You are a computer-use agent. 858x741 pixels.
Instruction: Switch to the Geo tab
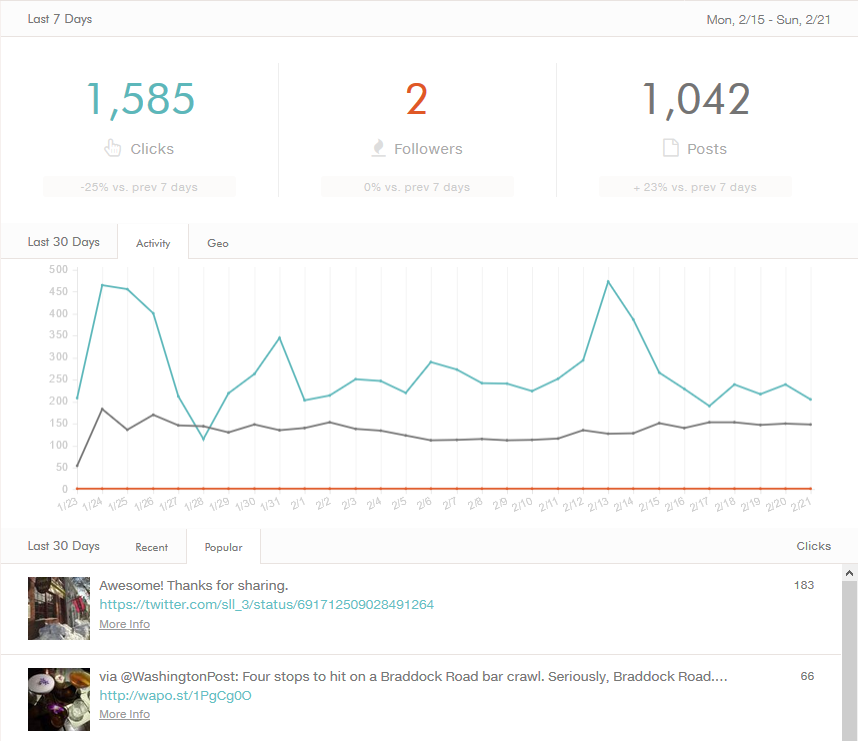click(x=217, y=243)
